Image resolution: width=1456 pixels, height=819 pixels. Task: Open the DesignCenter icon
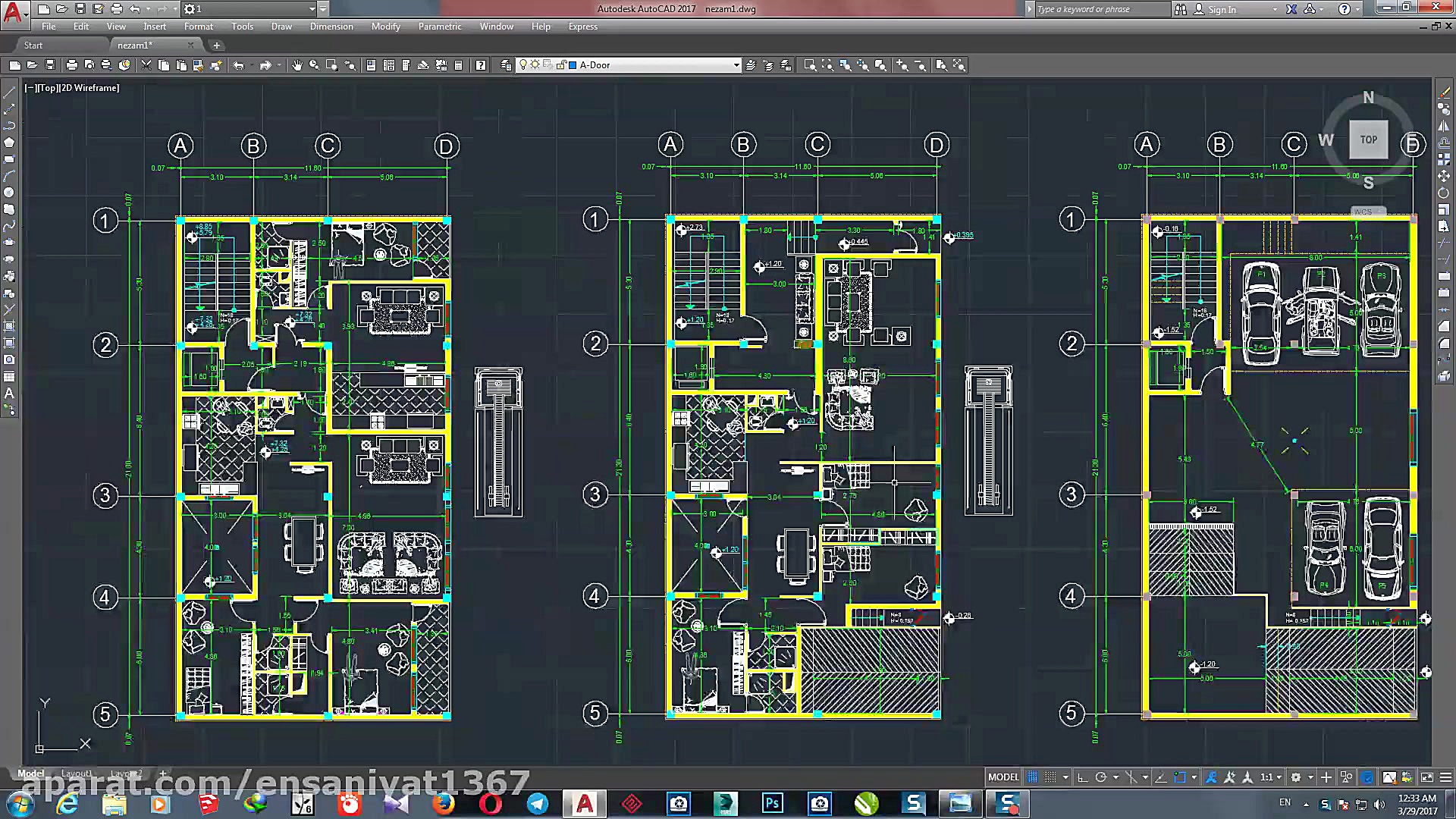(389, 65)
